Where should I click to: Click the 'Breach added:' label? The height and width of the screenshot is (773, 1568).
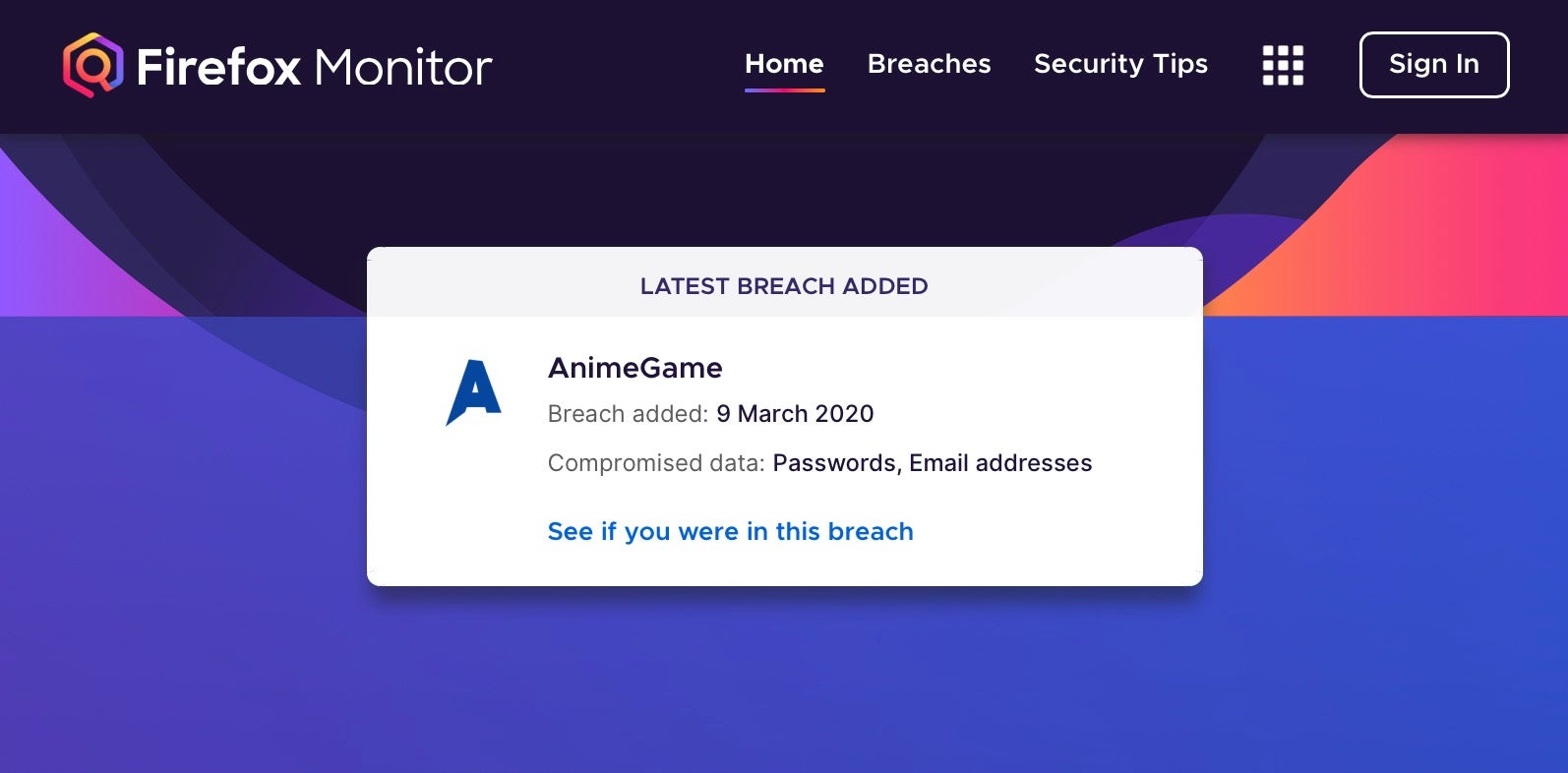[628, 414]
